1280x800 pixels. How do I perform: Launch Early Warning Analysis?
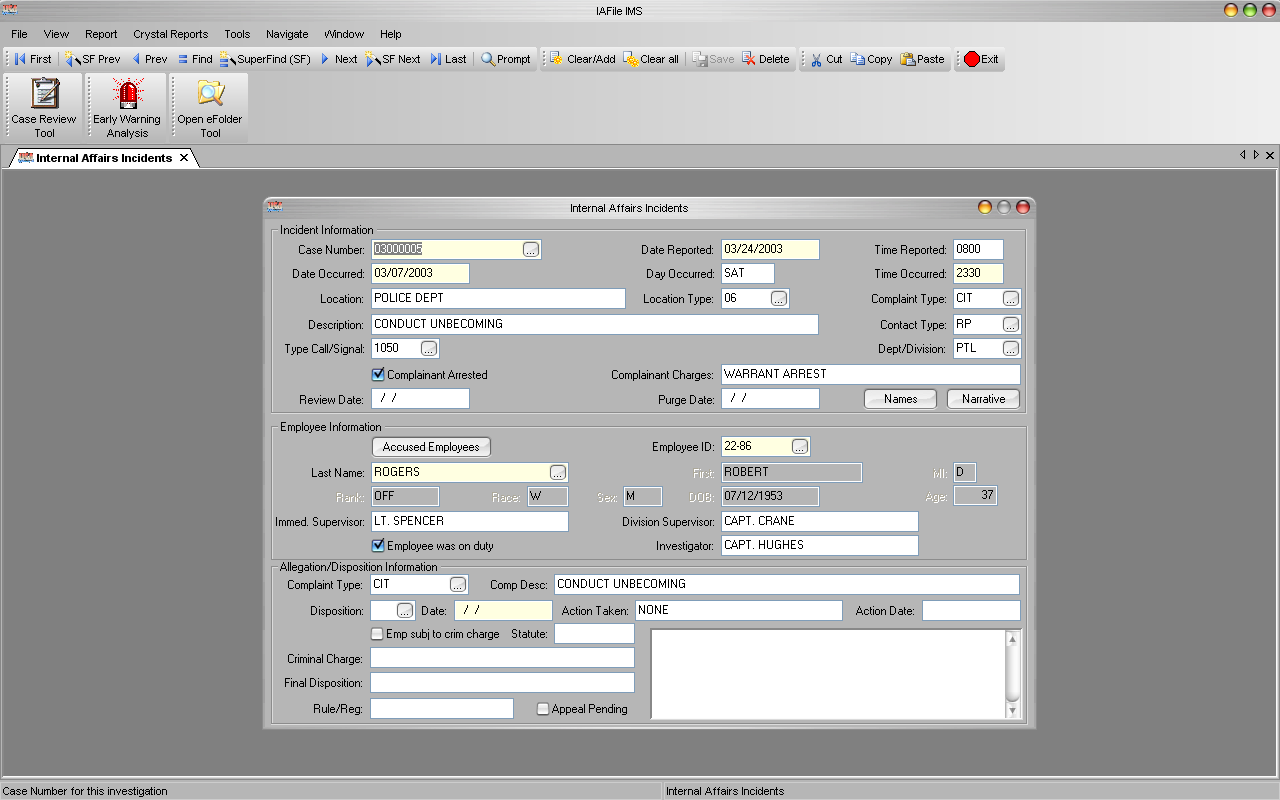coord(127,107)
